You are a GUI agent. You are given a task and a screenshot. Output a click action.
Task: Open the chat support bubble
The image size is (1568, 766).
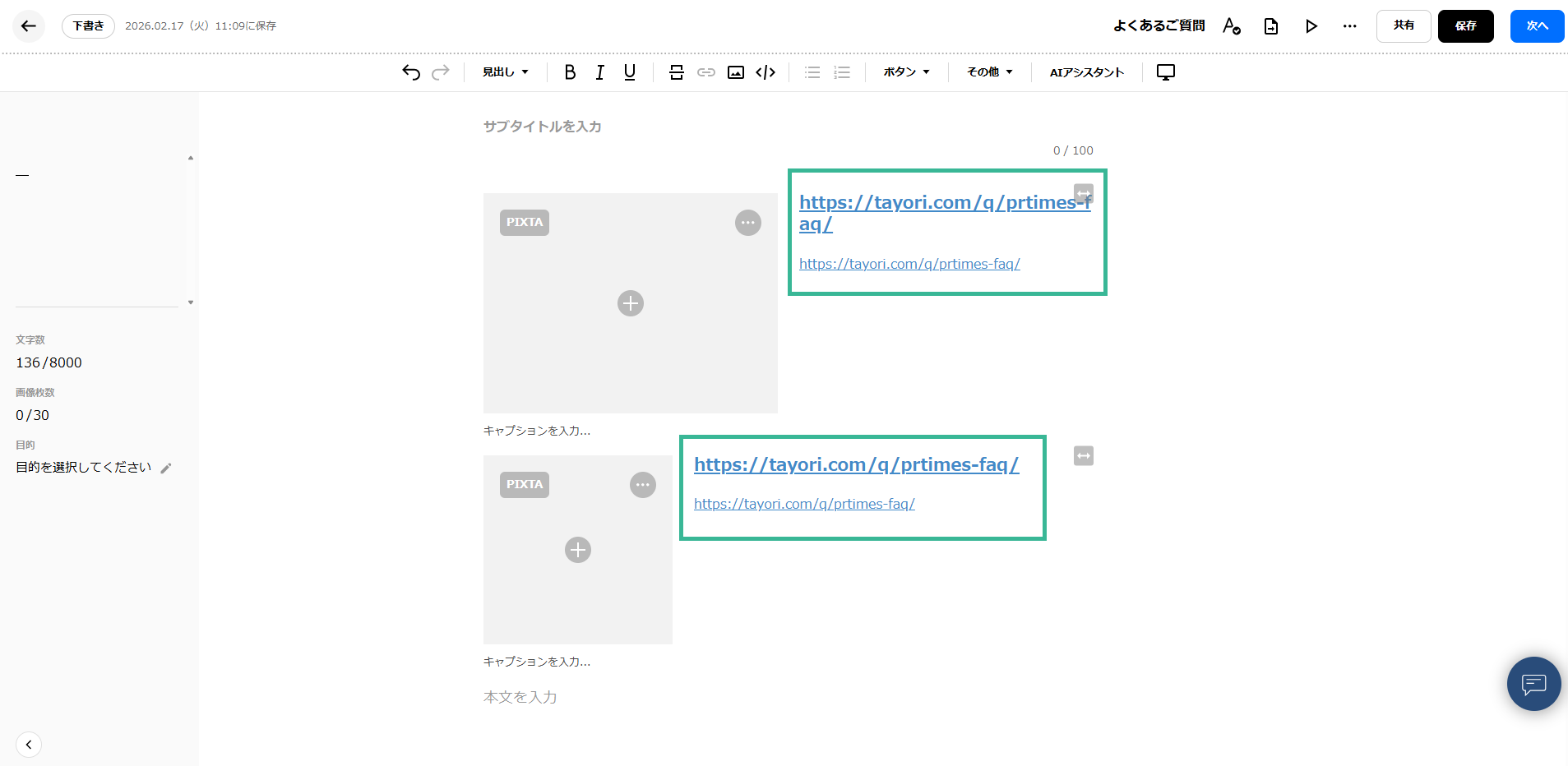(1533, 684)
